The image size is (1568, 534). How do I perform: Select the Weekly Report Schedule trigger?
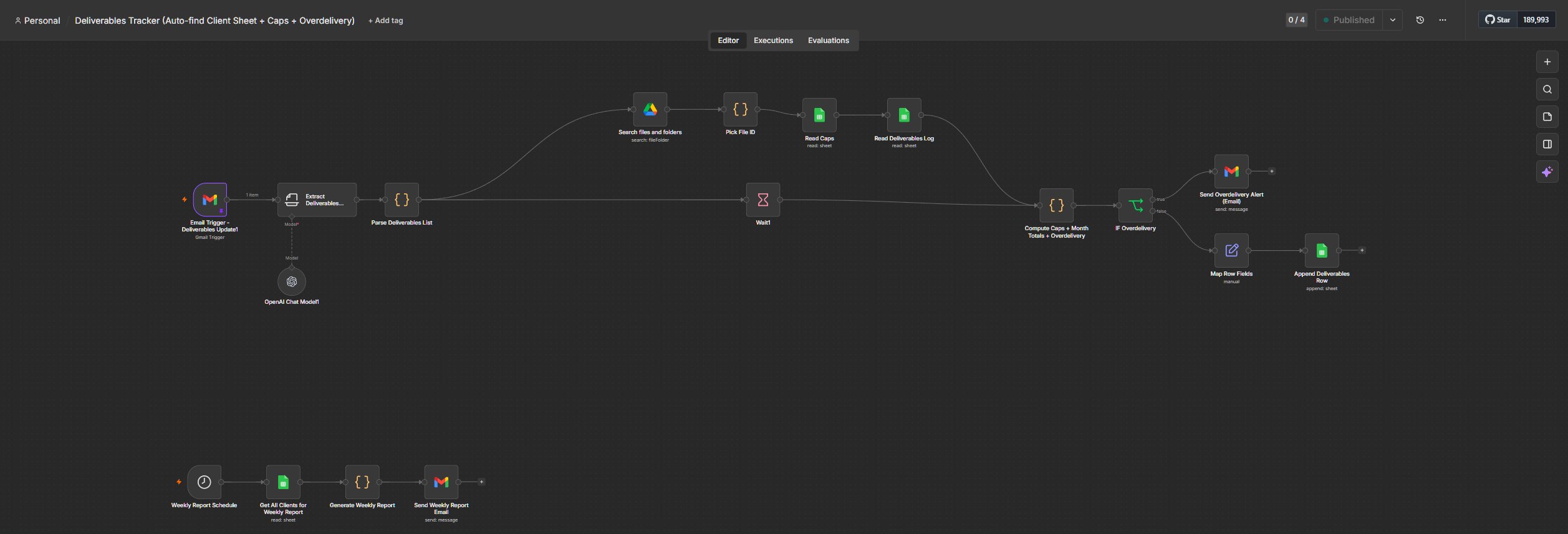pyautogui.click(x=204, y=482)
